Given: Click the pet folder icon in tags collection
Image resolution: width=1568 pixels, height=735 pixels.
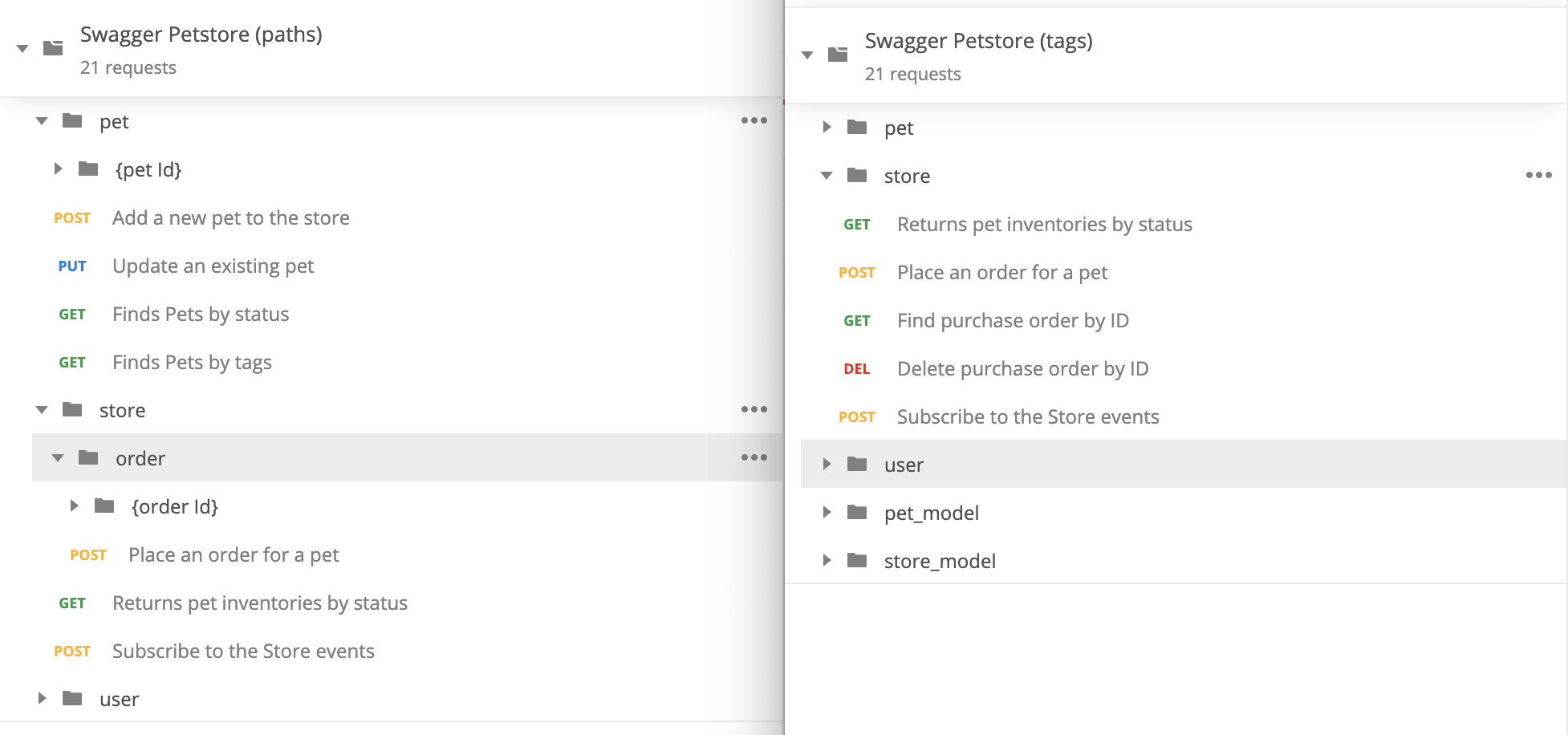Looking at the screenshot, I should pos(857,127).
